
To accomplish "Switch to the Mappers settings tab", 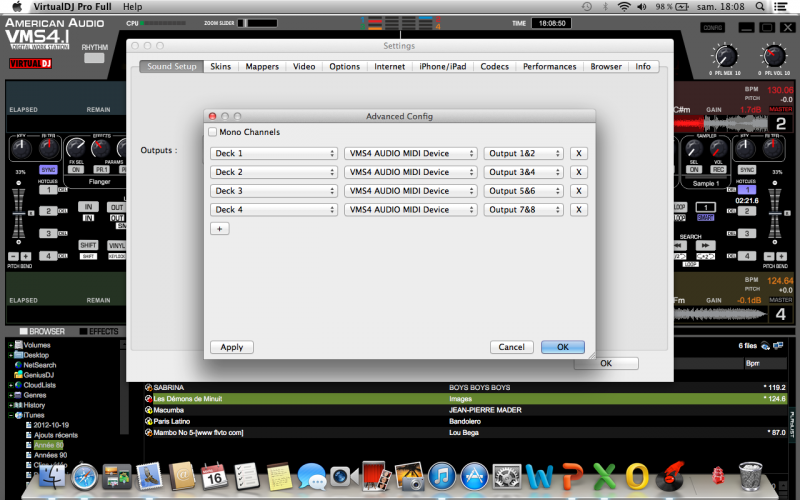I will click(262, 67).
